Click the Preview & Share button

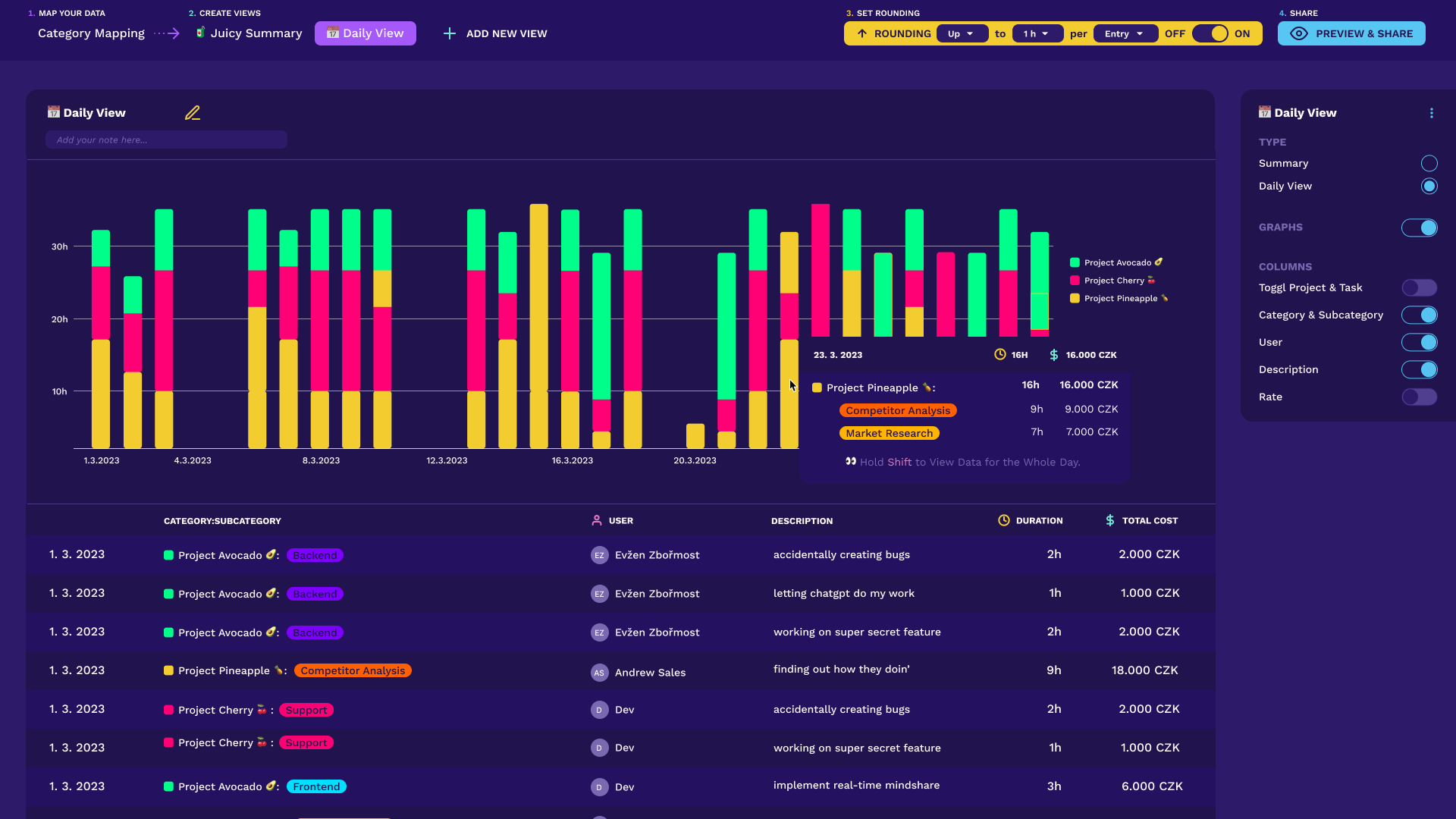point(1351,33)
